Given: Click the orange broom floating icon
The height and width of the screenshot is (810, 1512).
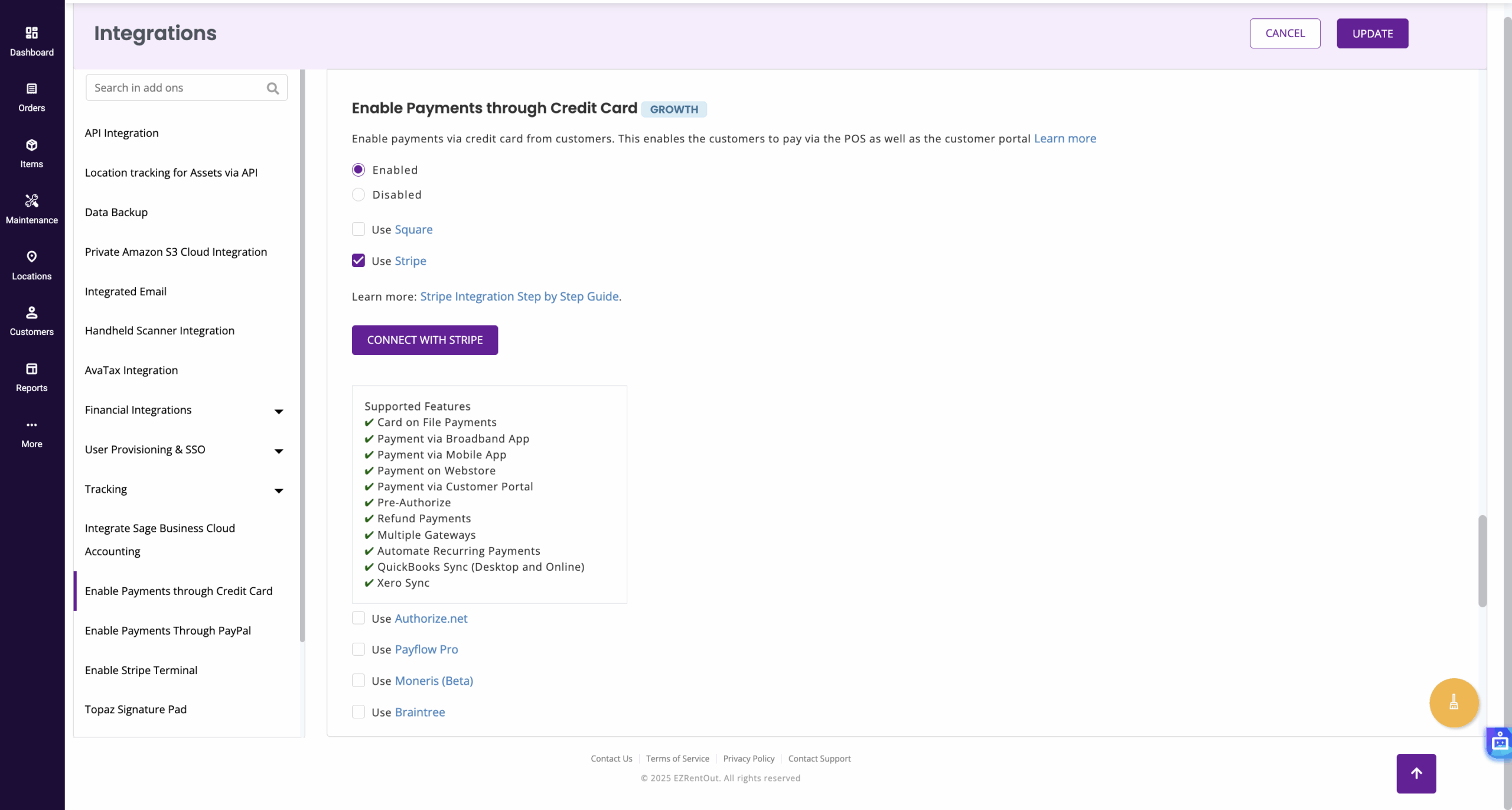Looking at the screenshot, I should pyautogui.click(x=1454, y=702).
